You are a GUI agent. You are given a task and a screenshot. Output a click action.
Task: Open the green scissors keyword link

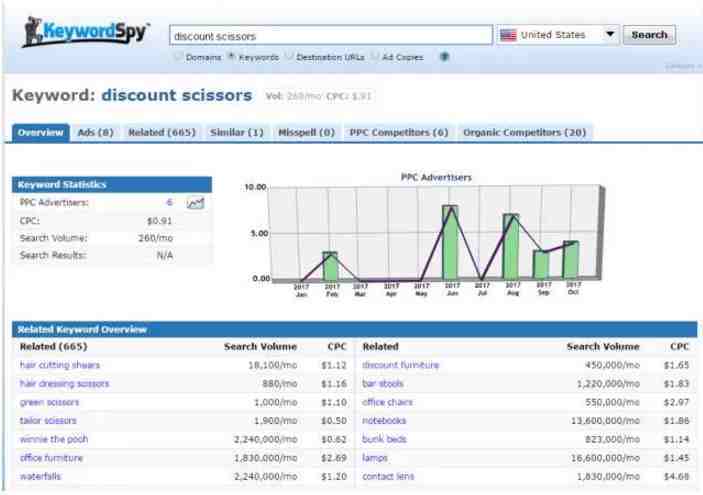click(49, 402)
